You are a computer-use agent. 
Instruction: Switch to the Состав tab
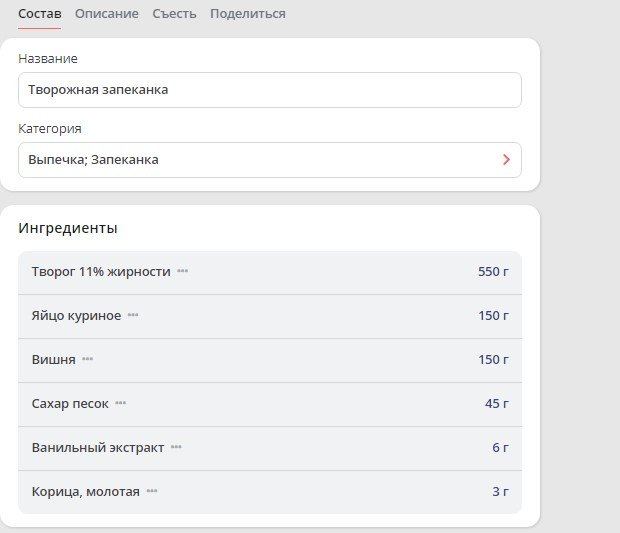[x=40, y=14]
